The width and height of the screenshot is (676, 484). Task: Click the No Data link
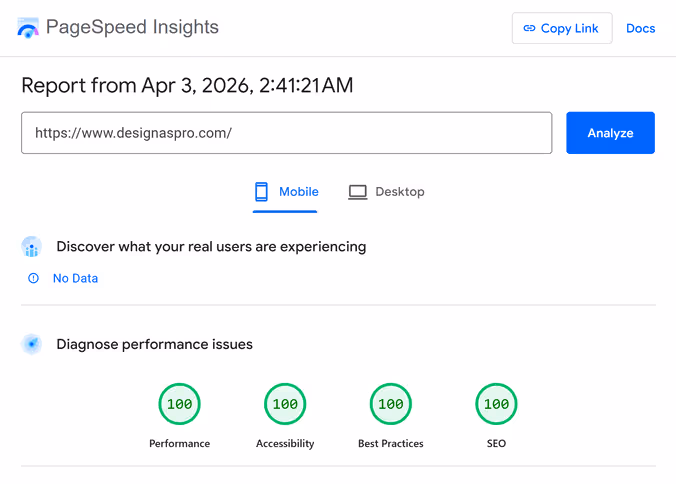point(75,279)
